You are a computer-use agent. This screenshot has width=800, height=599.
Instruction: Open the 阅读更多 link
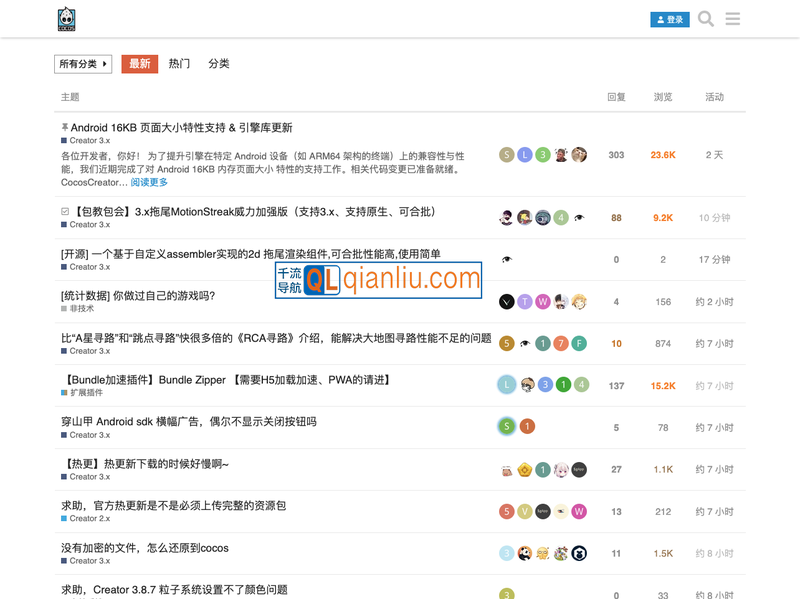147,181
